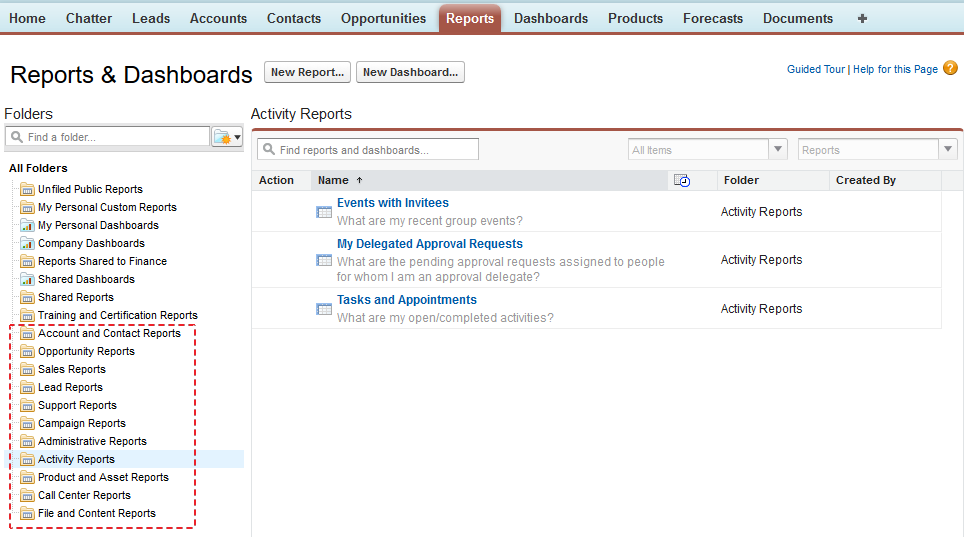Open the Documents tab
The height and width of the screenshot is (537, 964).
tap(798, 18)
